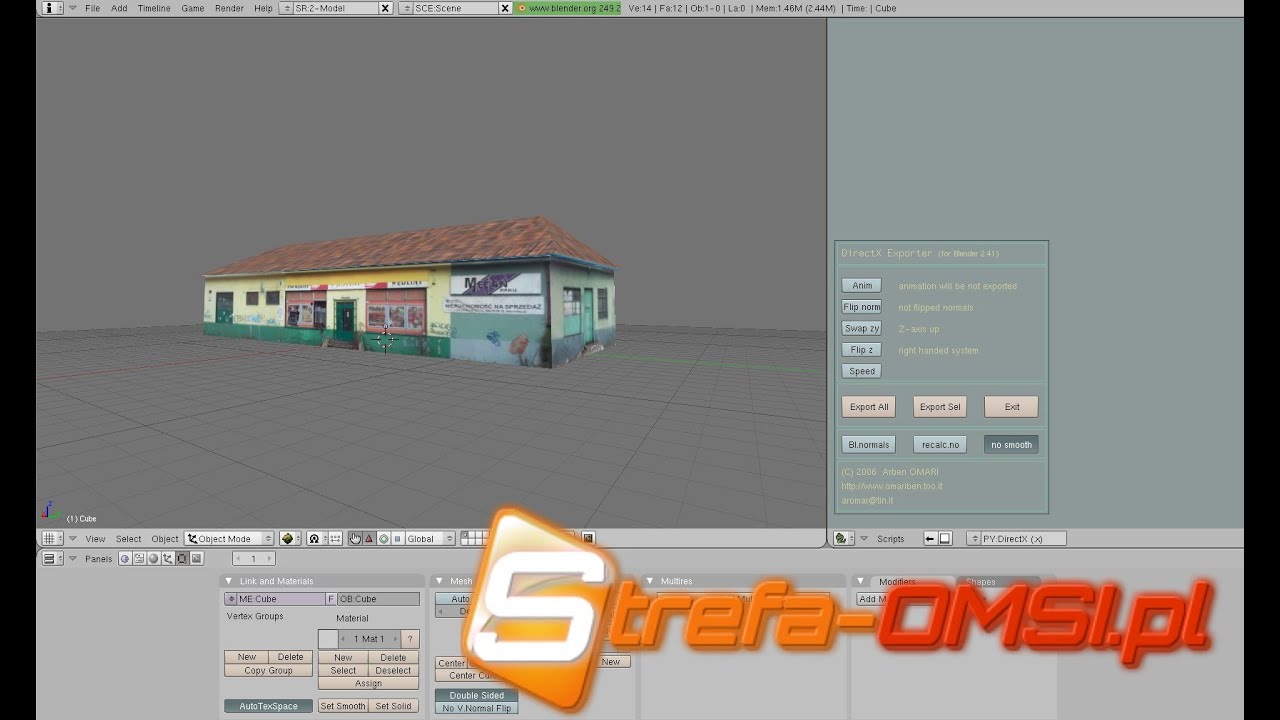The width and height of the screenshot is (1280, 720).
Task: Toggle the Swap zy option
Action: (x=861, y=328)
